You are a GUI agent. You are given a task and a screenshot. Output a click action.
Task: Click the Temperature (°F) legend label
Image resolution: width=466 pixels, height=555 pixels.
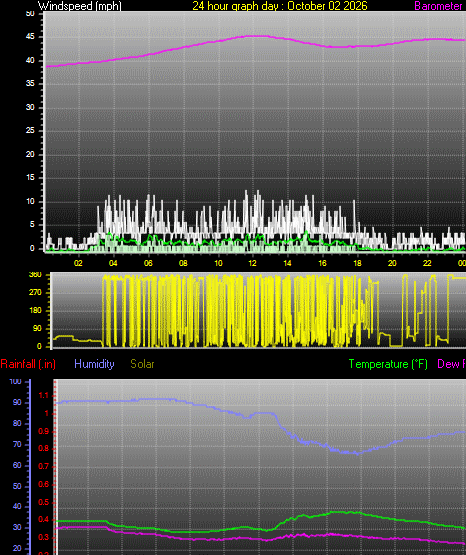pos(388,364)
